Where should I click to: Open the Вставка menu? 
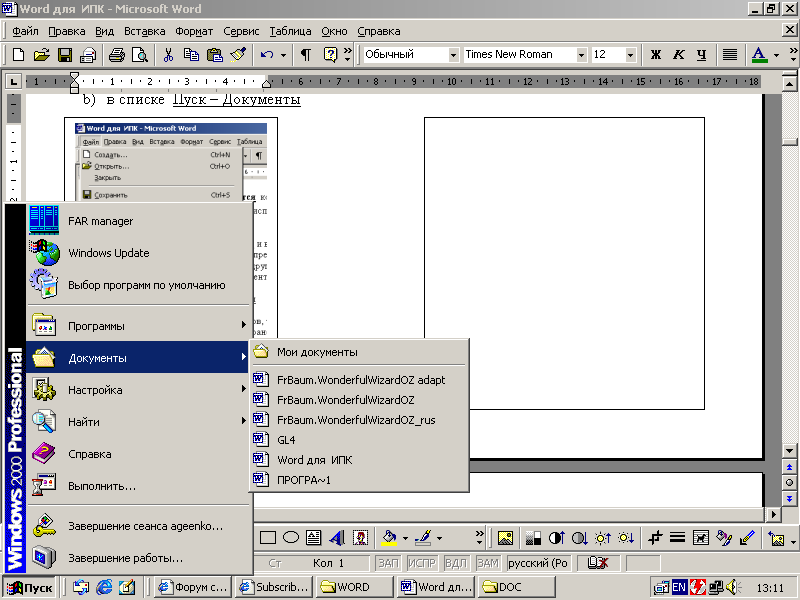click(145, 31)
